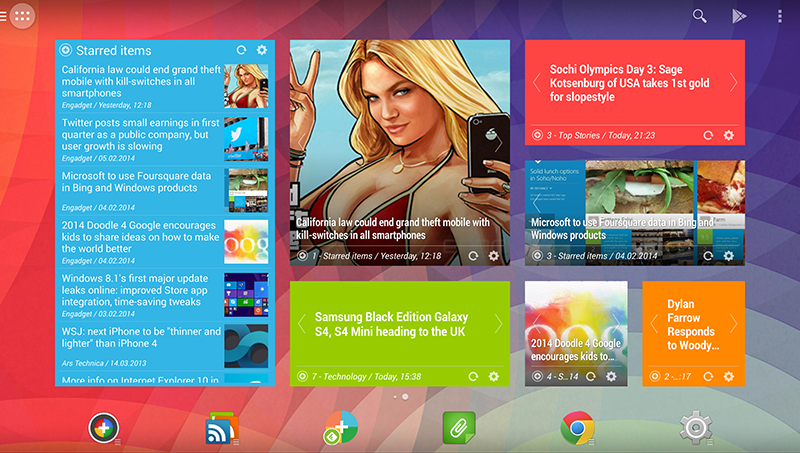Select the second home screen page dot
800x453 pixels.
click(x=405, y=397)
